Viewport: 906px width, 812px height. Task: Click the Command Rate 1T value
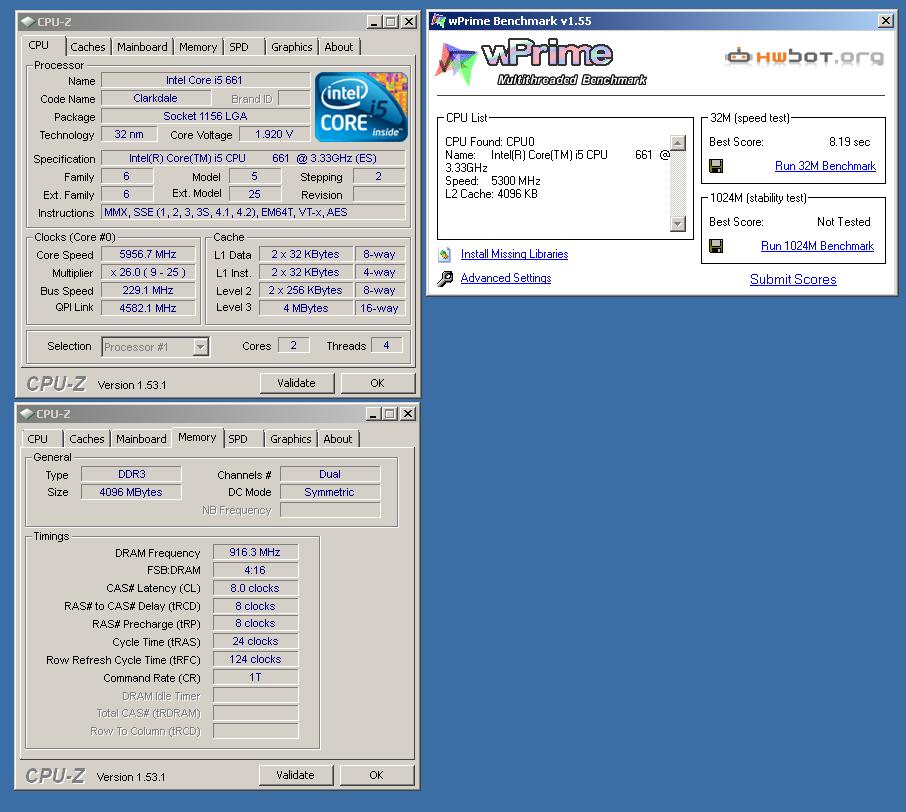[x=255, y=677]
